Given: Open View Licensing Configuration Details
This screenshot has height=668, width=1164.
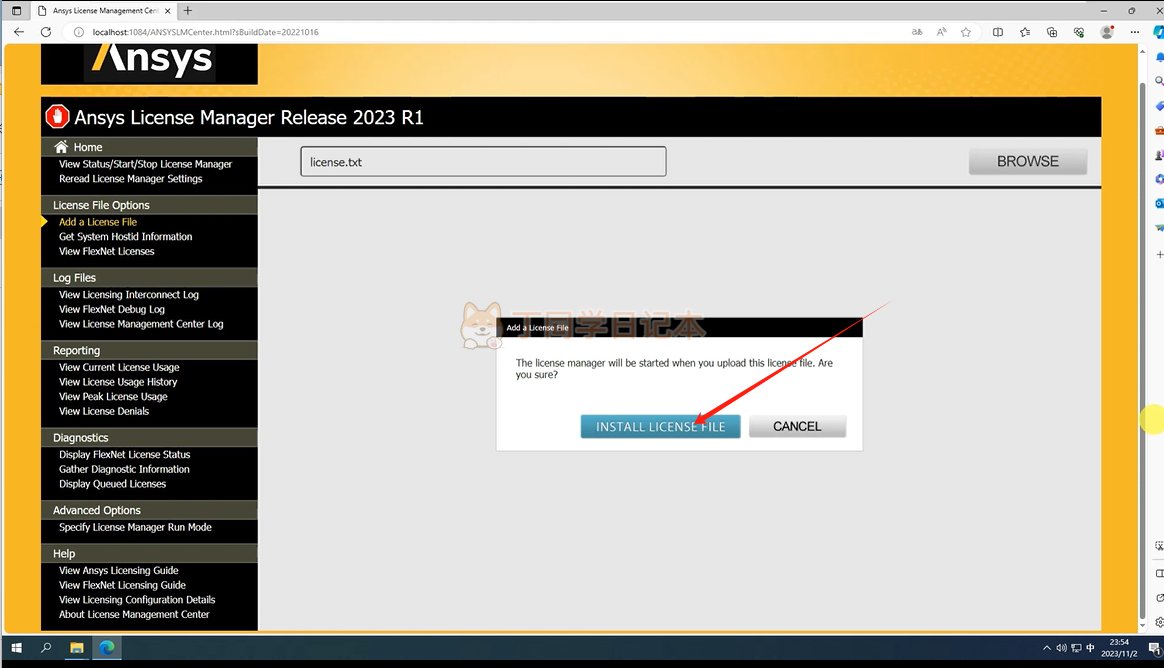Looking at the screenshot, I should (137, 600).
